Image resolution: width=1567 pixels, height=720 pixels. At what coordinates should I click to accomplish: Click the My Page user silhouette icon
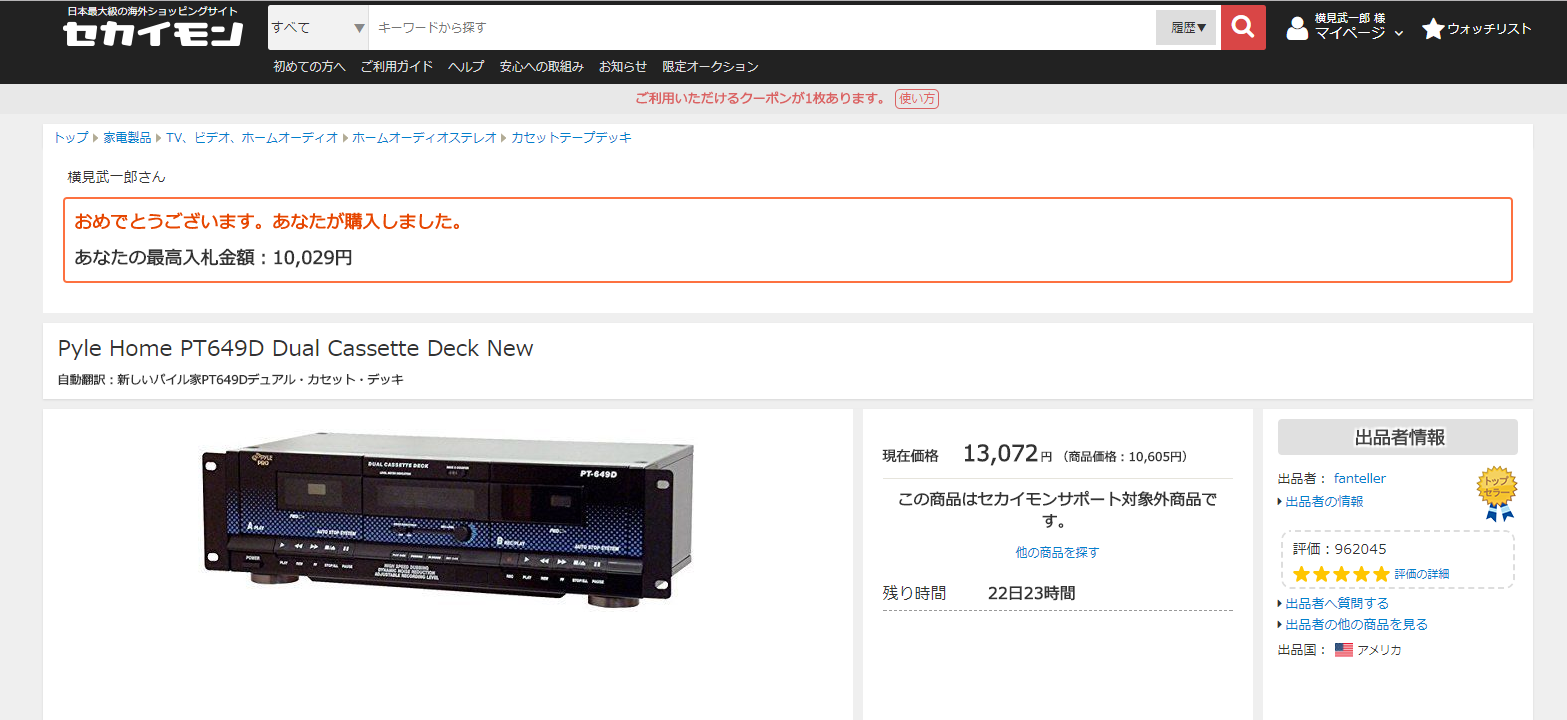1297,28
